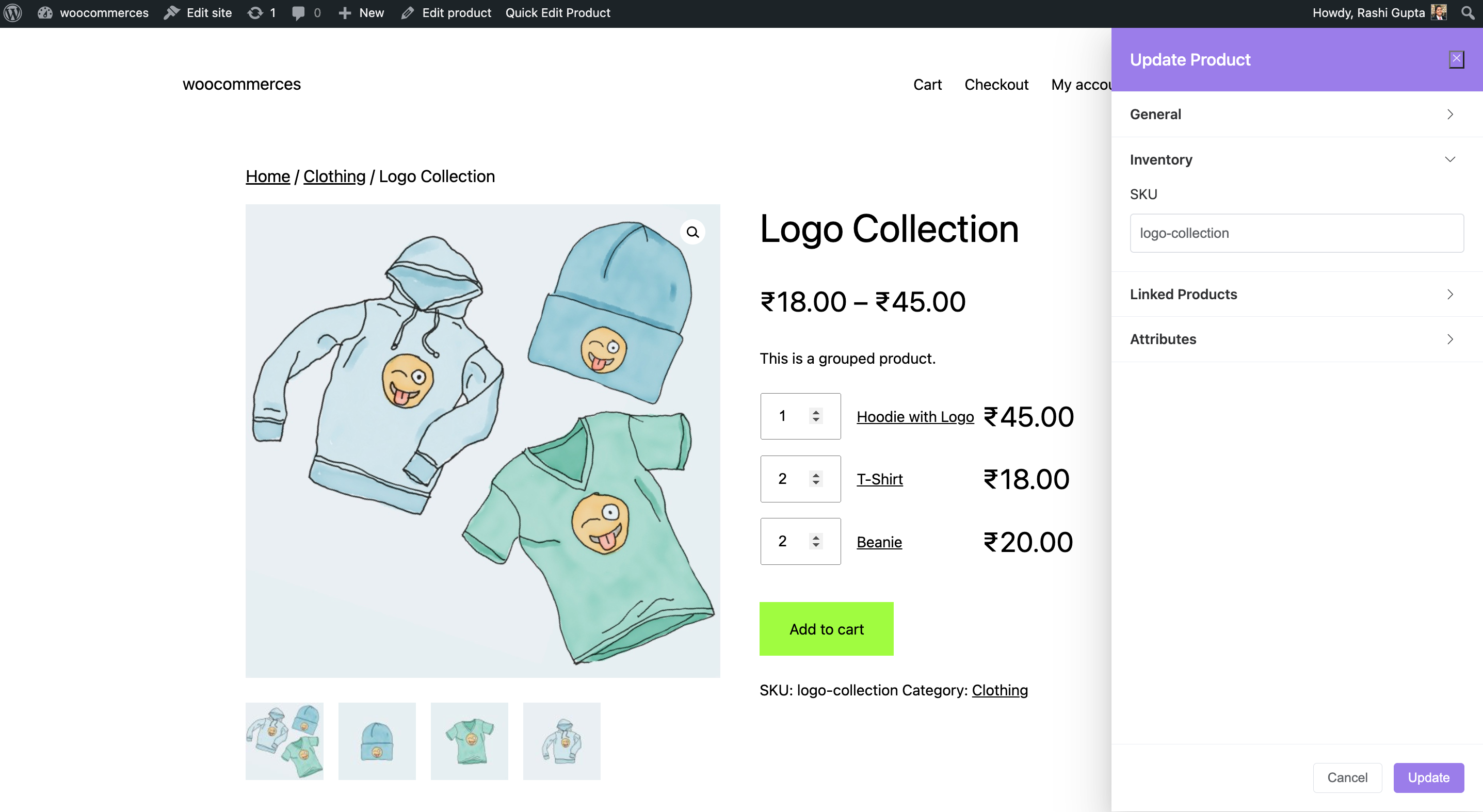Collapse the Inventory section
The image size is (1483, 812).
(x=1297, y=159)
